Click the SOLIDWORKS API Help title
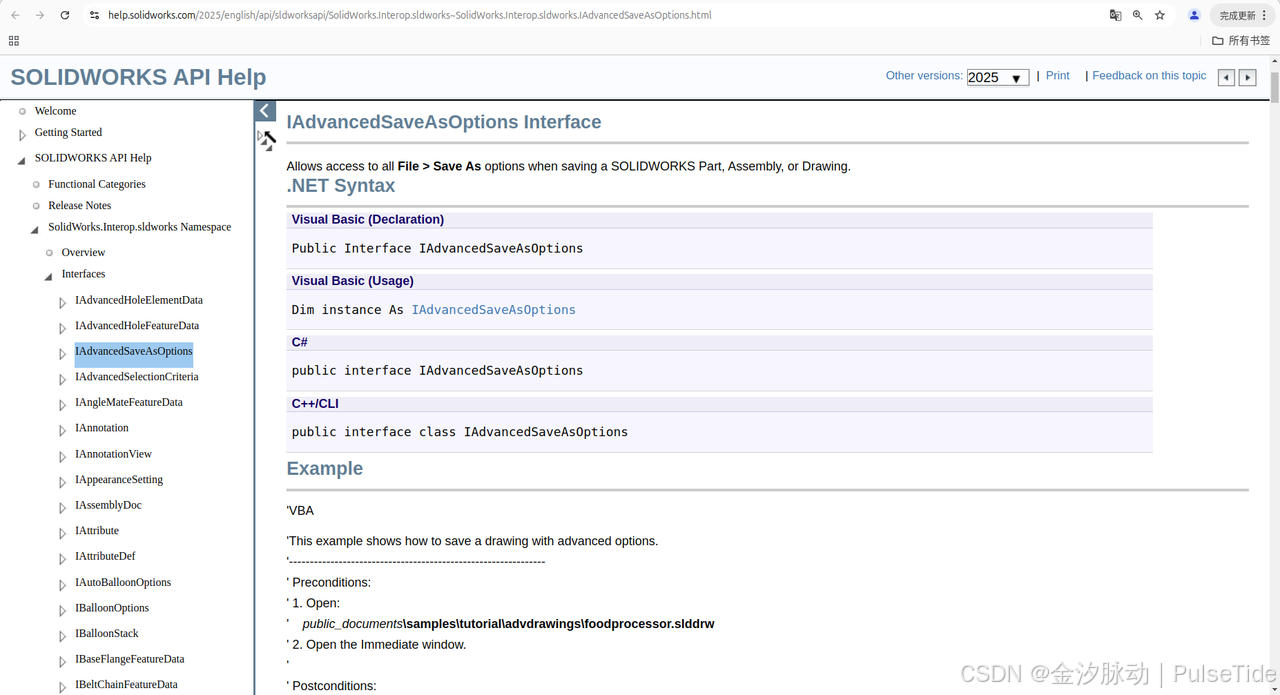The image size is (1280, 695). click(138, 77)
